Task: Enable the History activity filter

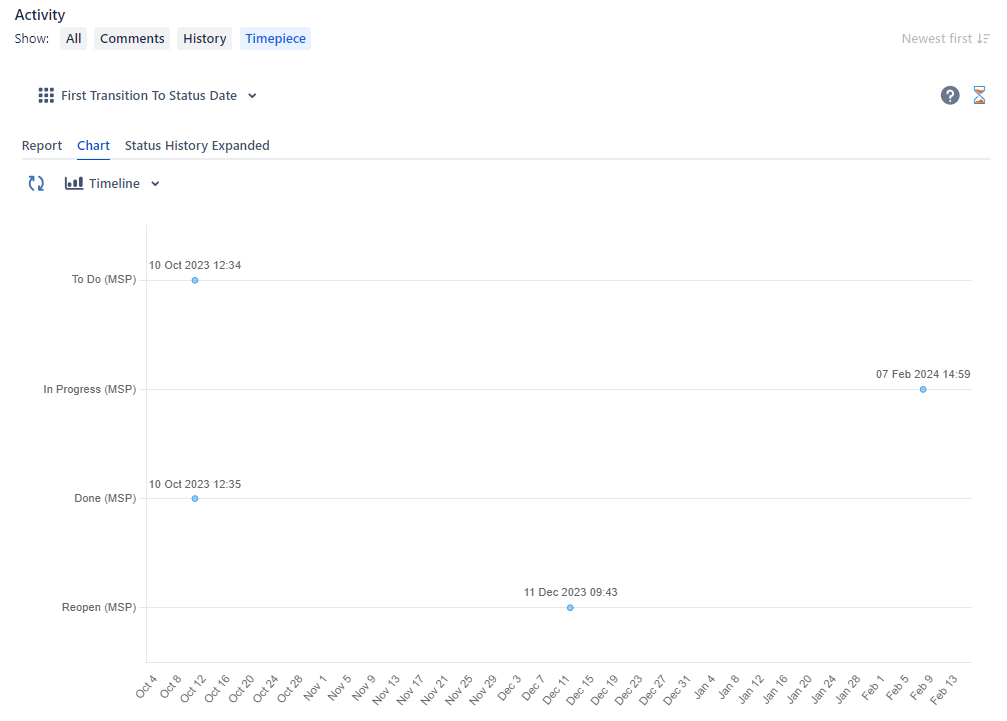Action: [x=204, y=38]
